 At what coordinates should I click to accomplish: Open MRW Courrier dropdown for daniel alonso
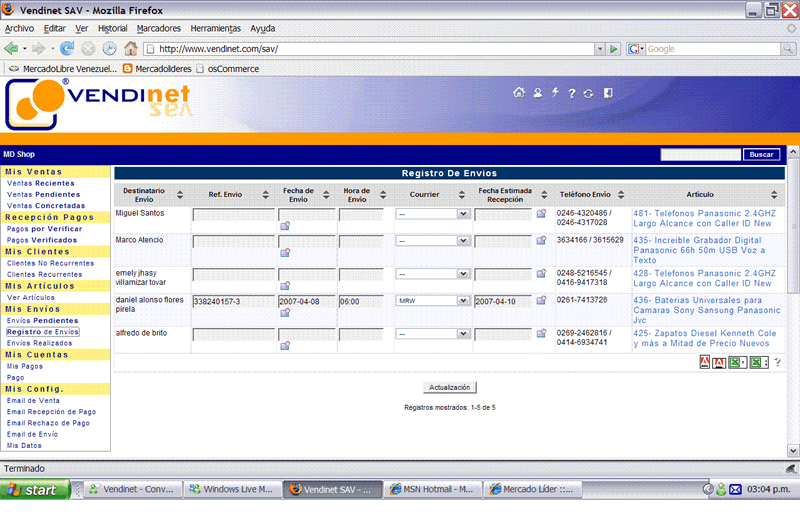[x=433, y=301]
